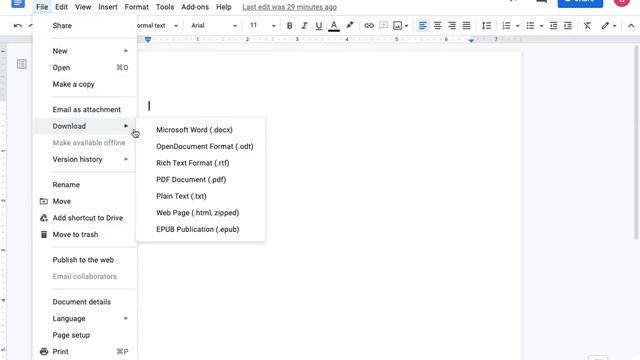Image resolution: width=640 pixels, height=360 pixels.
Task: Choose Share in the File menu
Action: pyautogui.click(x=85, y=26)
